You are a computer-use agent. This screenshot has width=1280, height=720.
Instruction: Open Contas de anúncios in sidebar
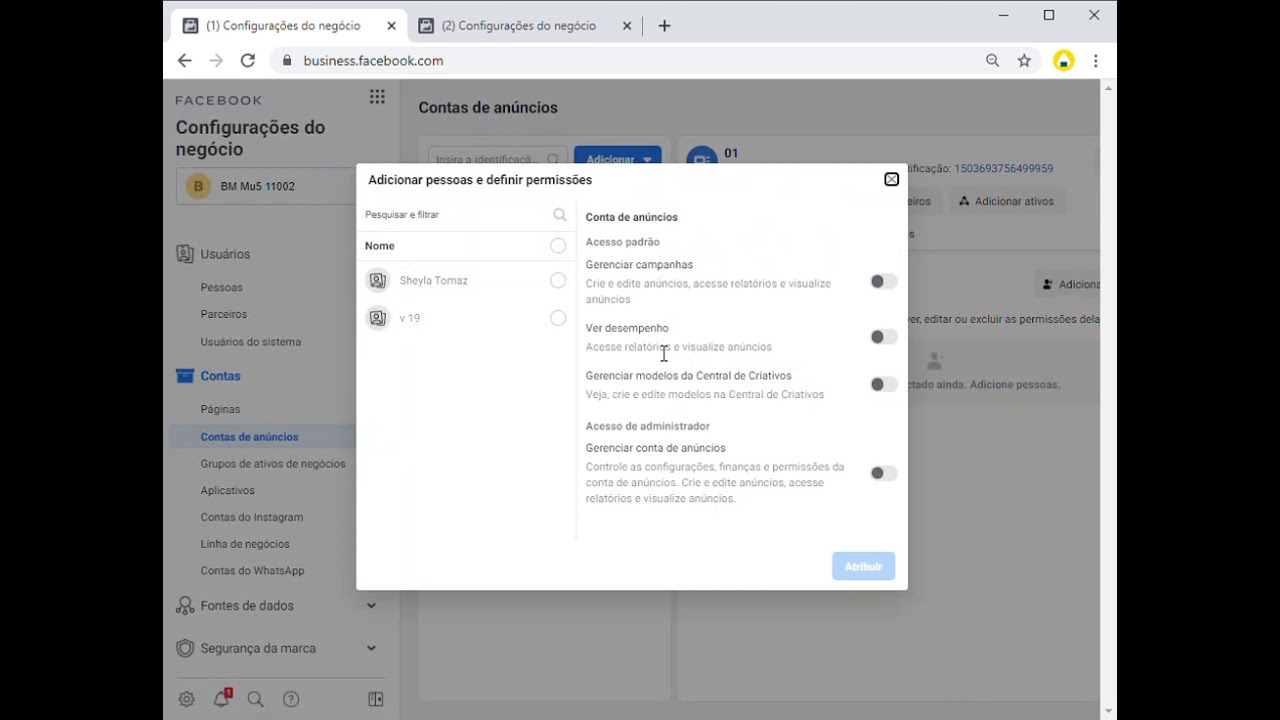(249, 437)
